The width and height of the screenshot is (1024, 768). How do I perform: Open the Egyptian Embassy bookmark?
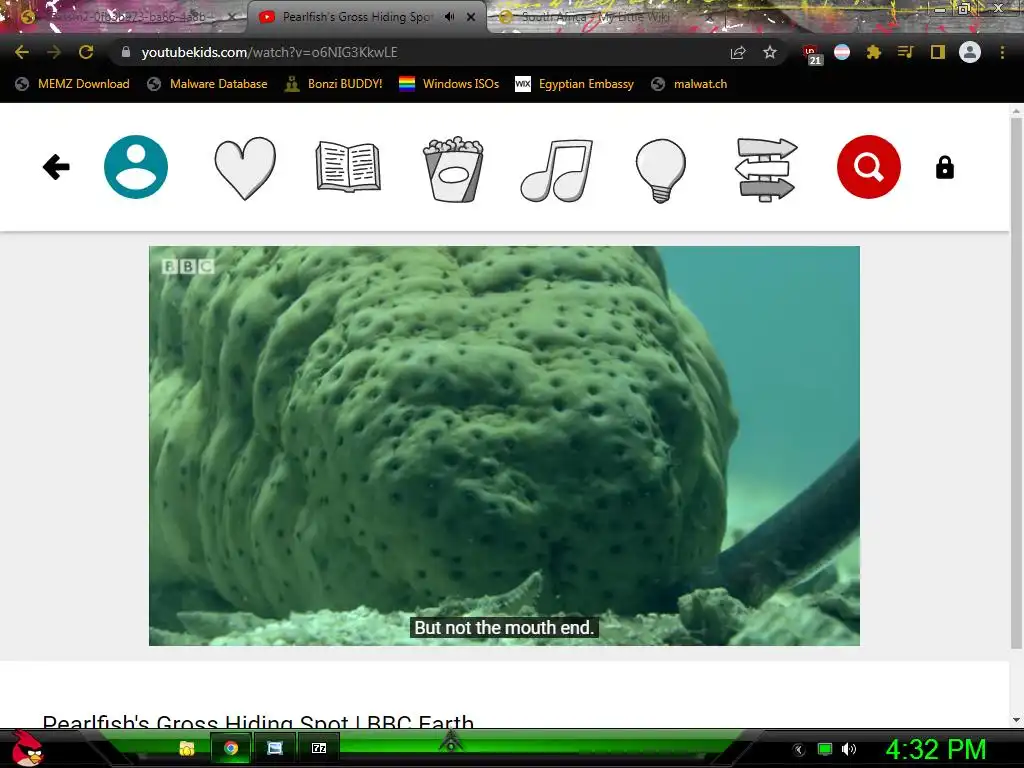[x=575, y=84]
